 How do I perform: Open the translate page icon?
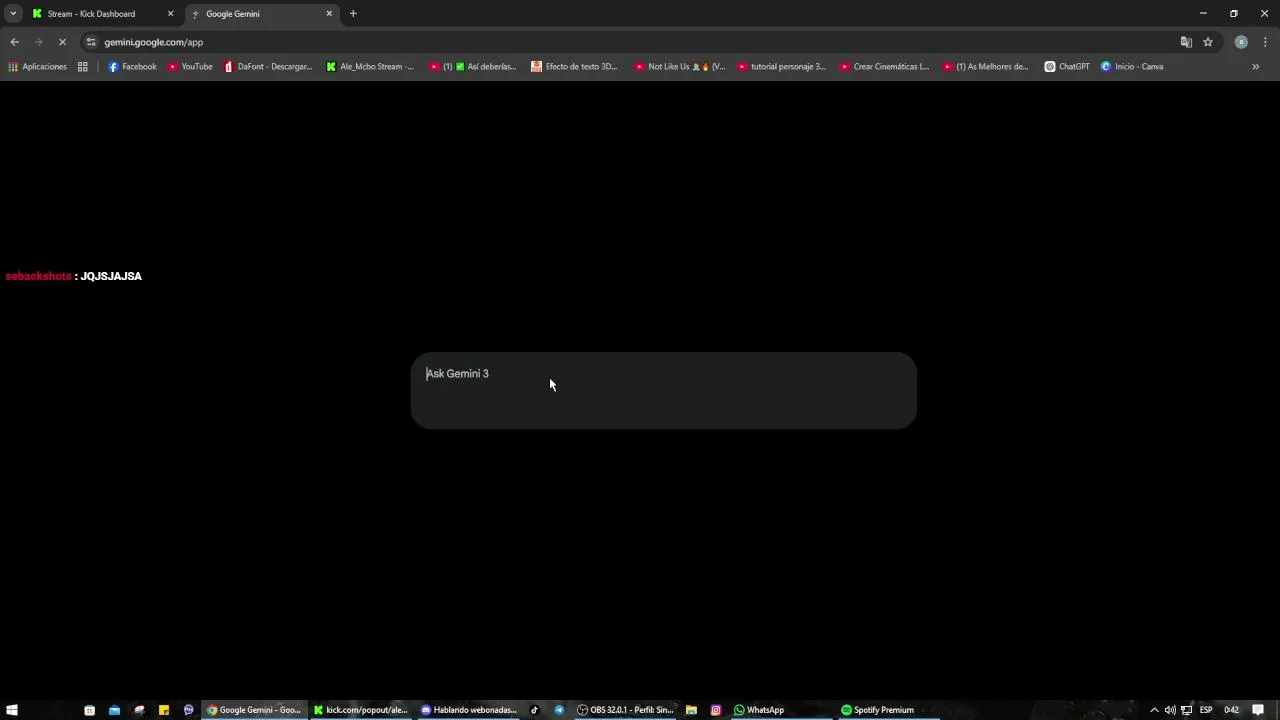pos(1186,42)
